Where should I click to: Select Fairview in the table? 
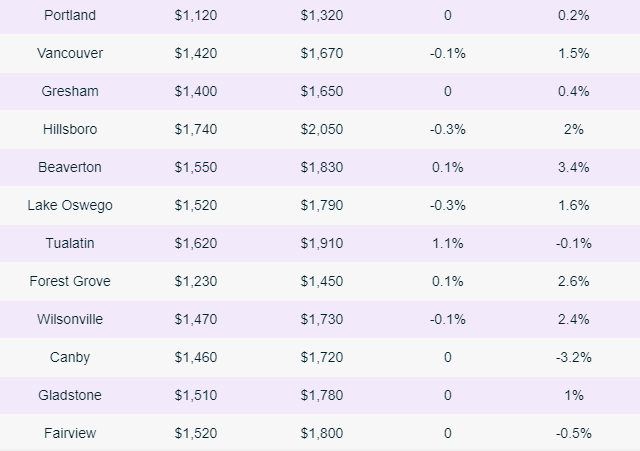pos(70,433)
